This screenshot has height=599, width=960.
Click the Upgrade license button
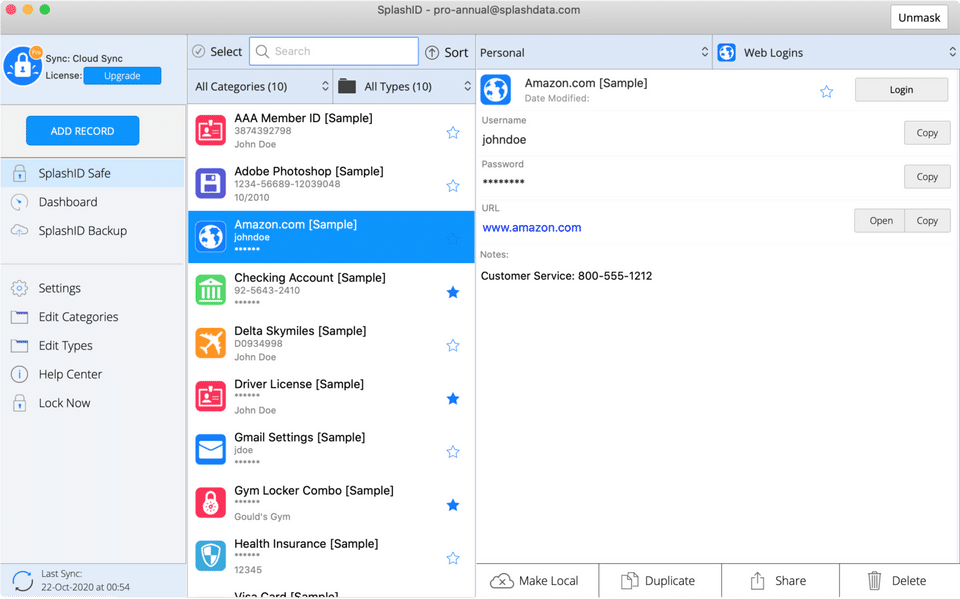[x=122, y=75]
